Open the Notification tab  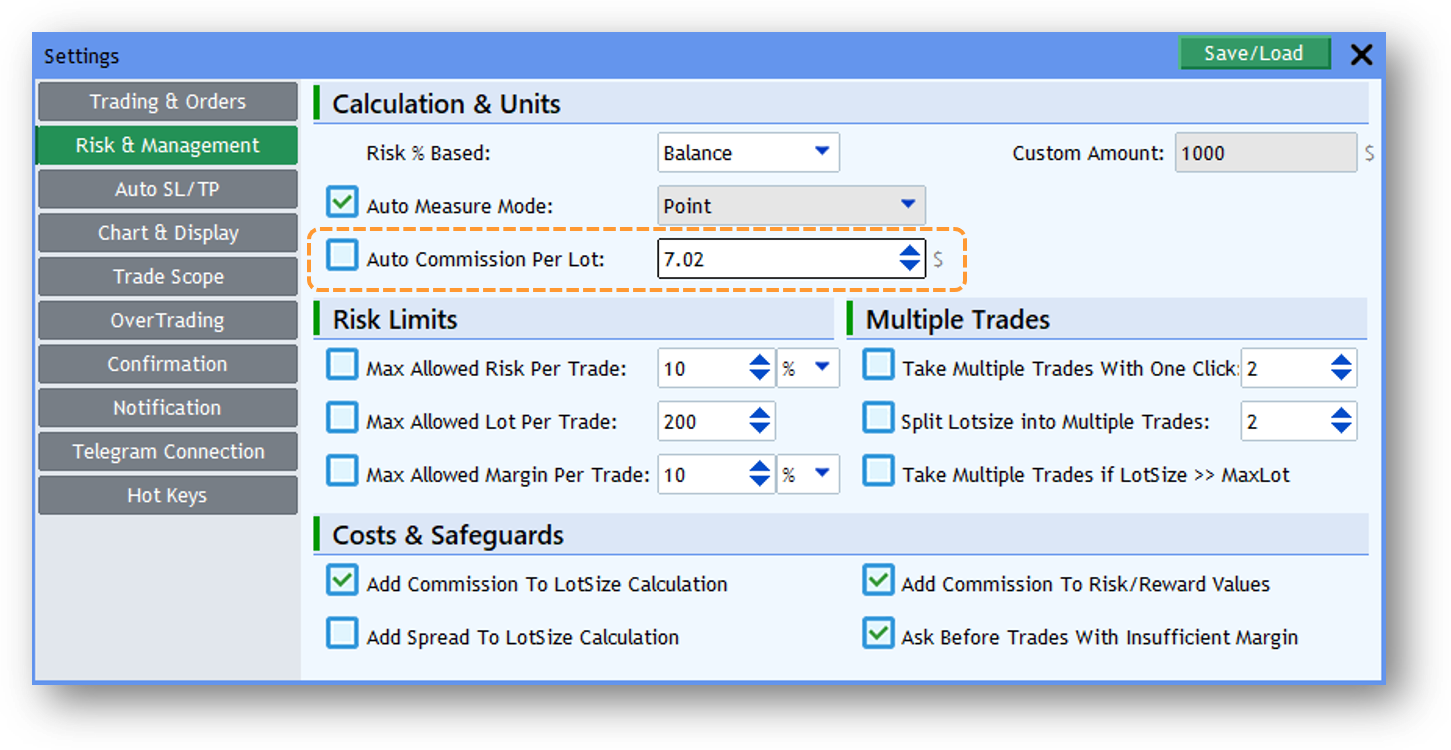pos(167,408)
